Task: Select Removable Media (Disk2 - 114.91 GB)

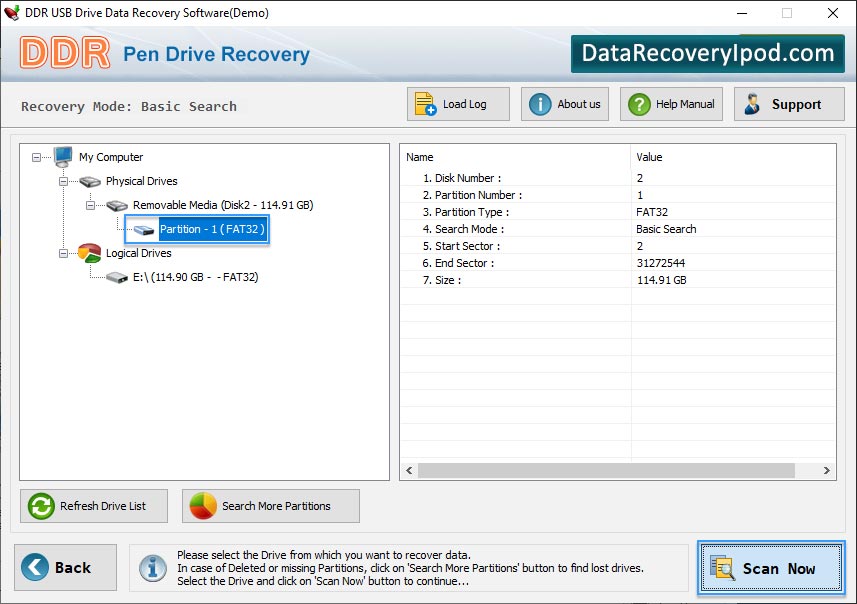Action: pyautogui.click(x=223, y=205)
